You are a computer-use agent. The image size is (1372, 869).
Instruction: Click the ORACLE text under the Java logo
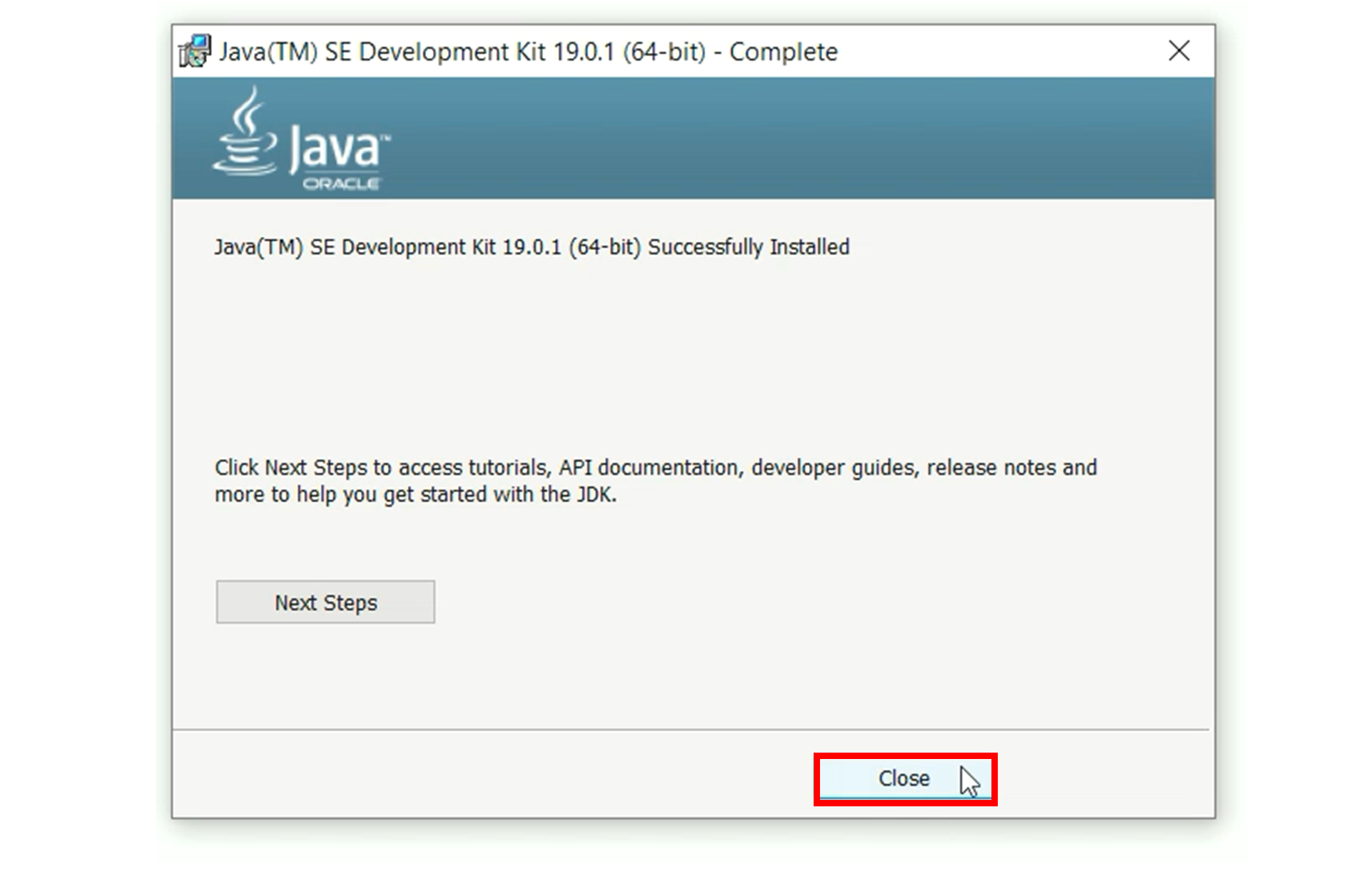point(341,184)
